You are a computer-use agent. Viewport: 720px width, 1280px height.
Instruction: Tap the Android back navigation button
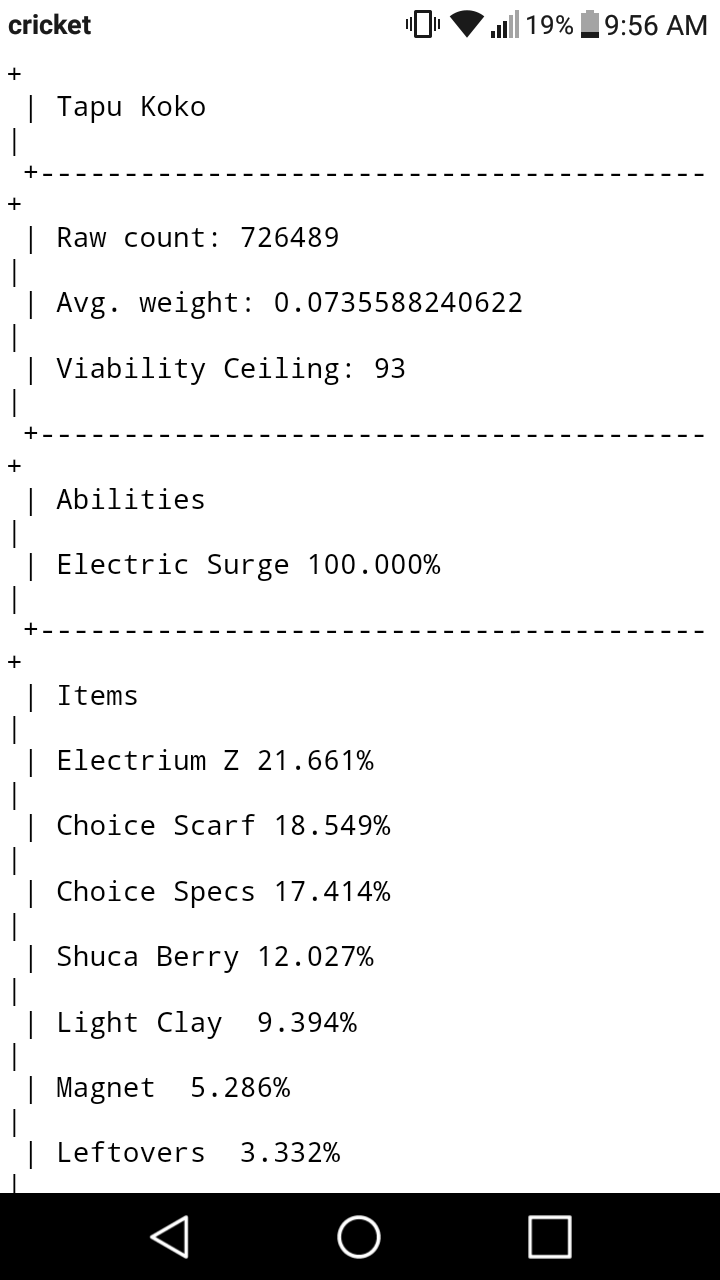(170, 1236)
